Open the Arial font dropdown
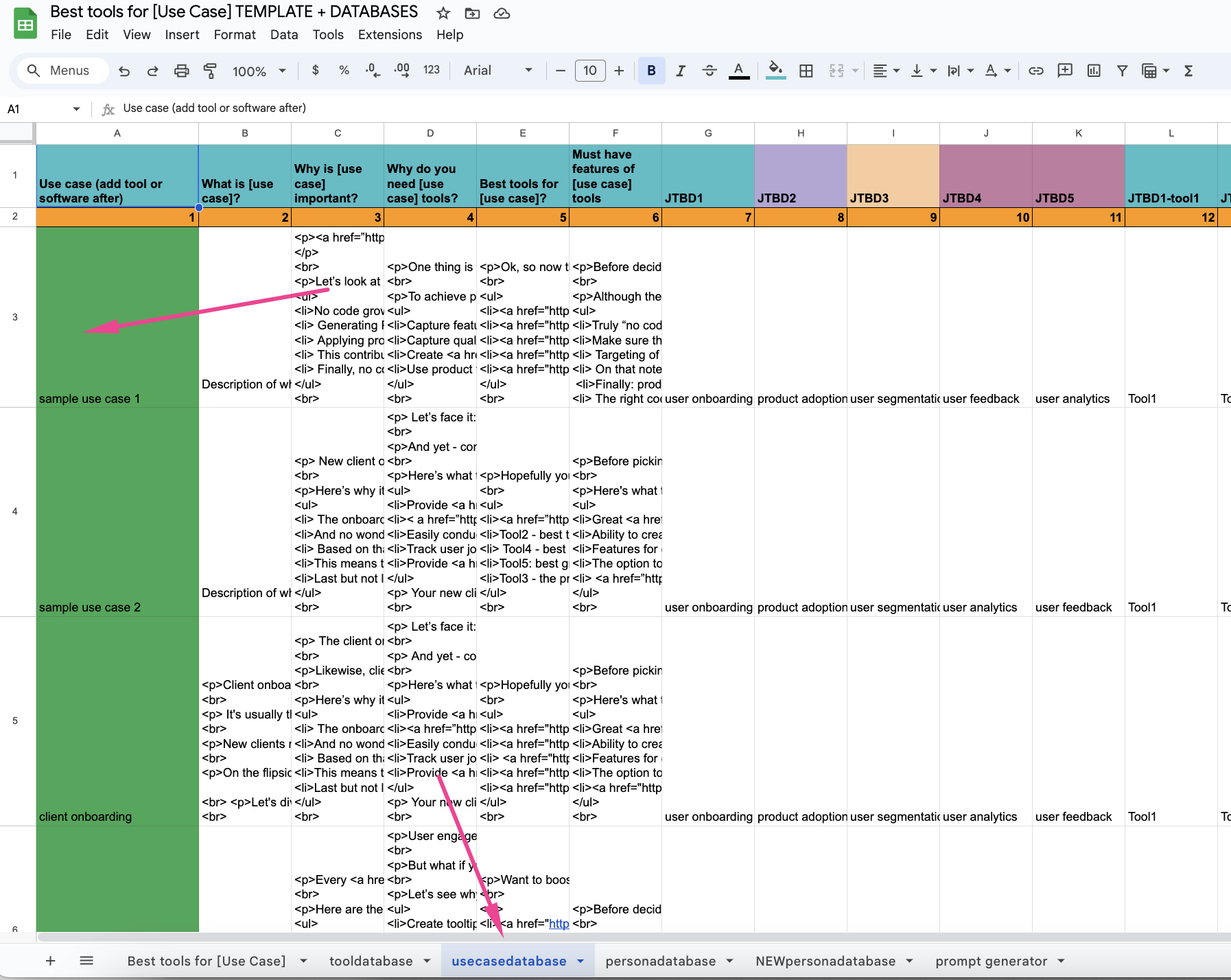 (x=498, y=71)
